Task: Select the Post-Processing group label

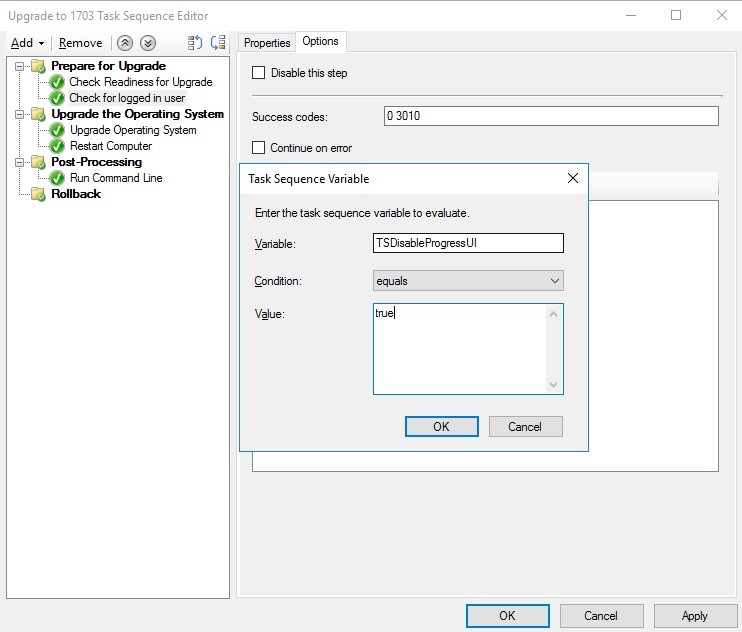Action: click(97, 162)
